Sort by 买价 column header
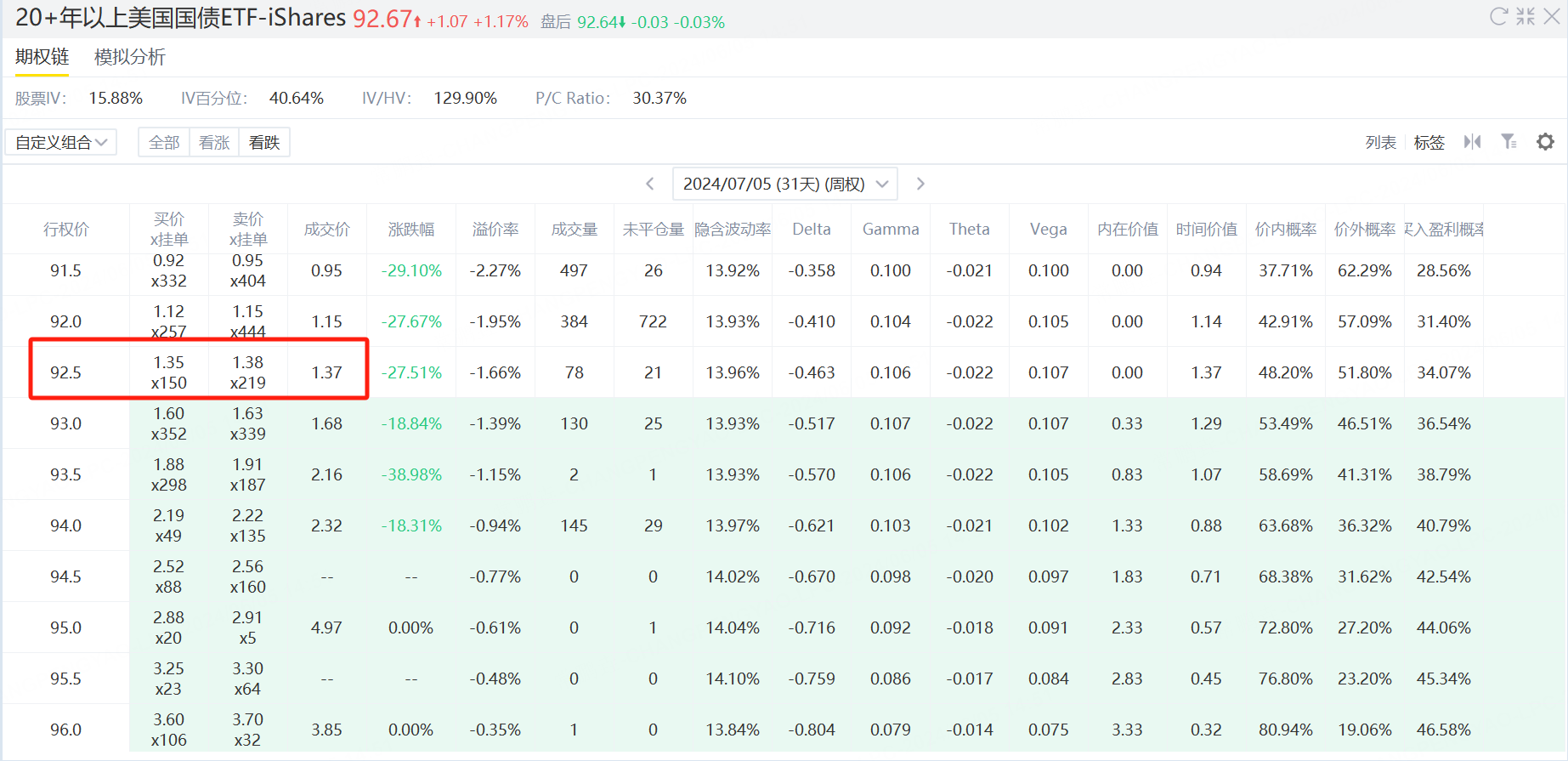 (x=169, y=229)
